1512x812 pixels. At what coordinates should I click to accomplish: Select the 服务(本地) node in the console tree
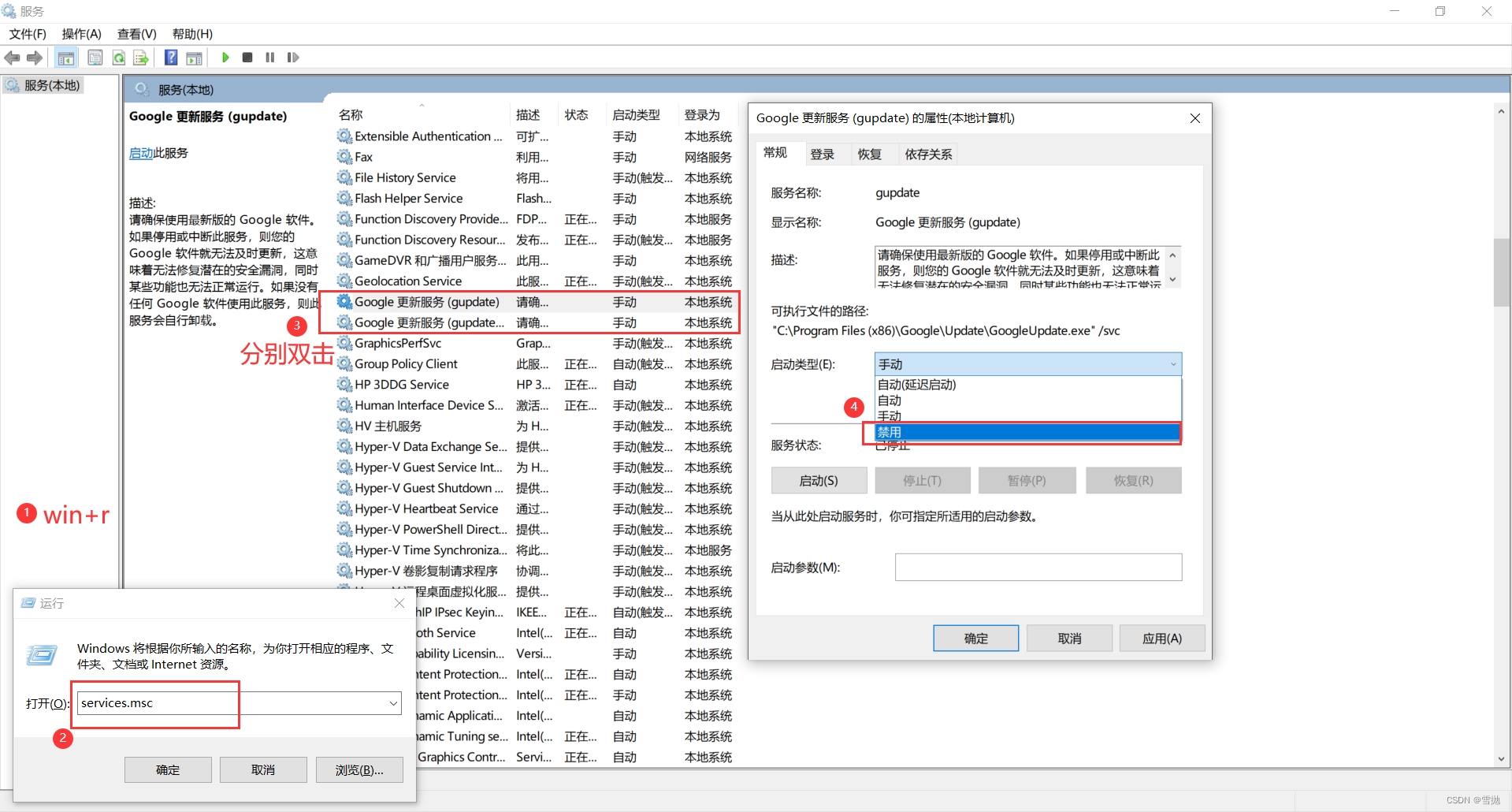tap(44, 85)
